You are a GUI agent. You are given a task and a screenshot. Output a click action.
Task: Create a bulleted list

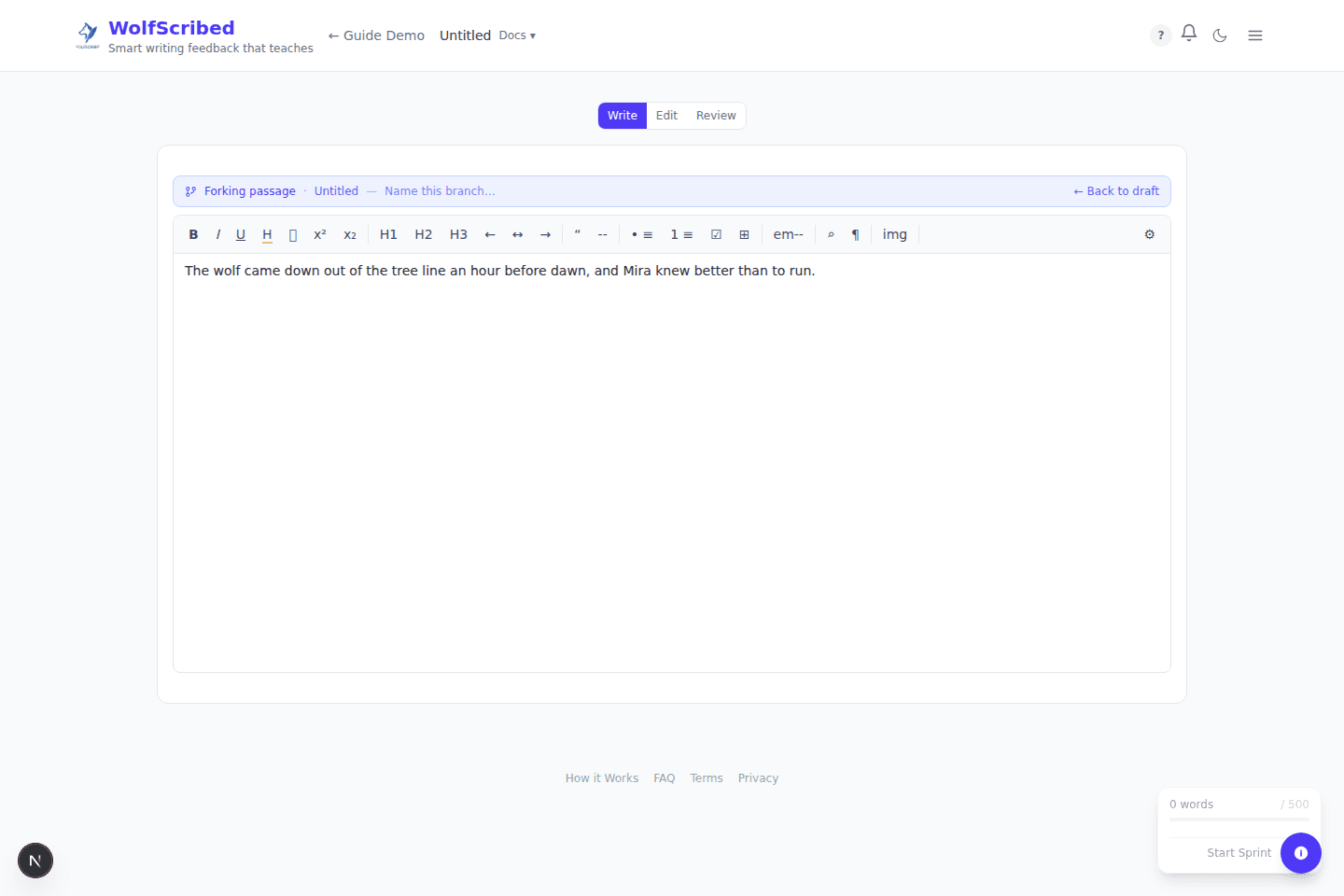point(642,234)
